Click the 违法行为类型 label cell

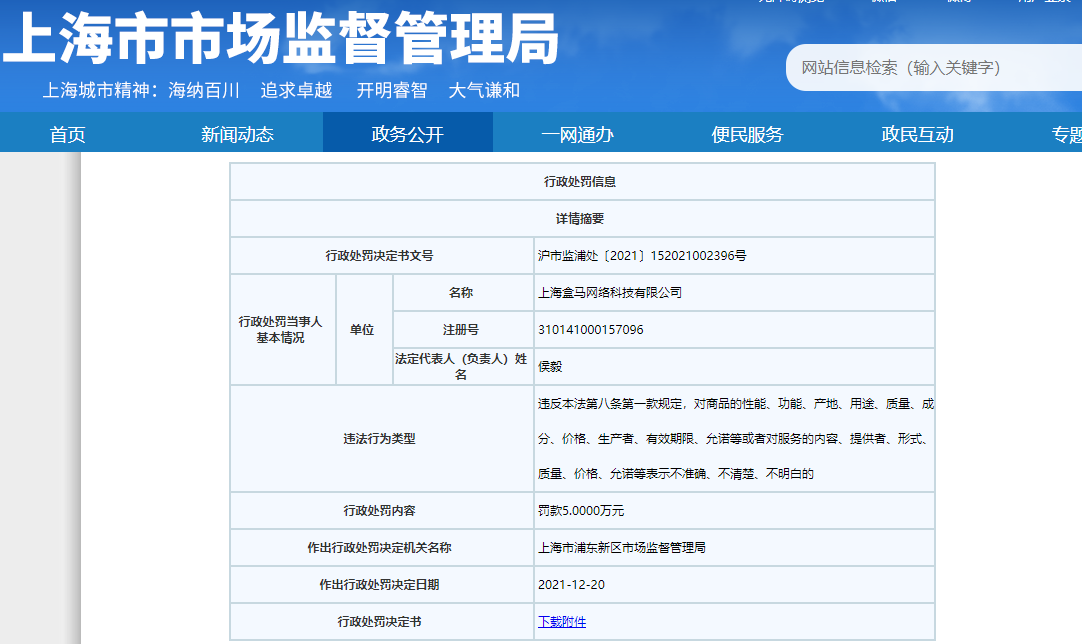pyautogui.click(x=382, y=438)
